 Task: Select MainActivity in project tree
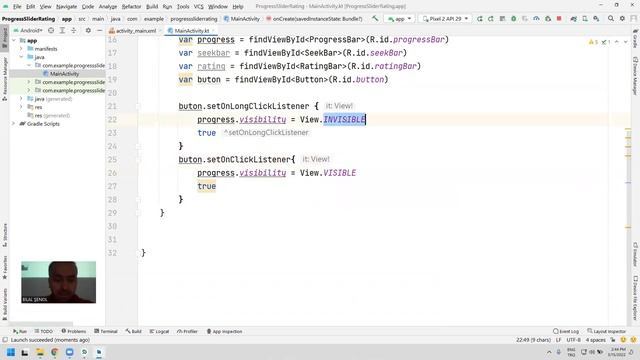[x=64, y=73]
